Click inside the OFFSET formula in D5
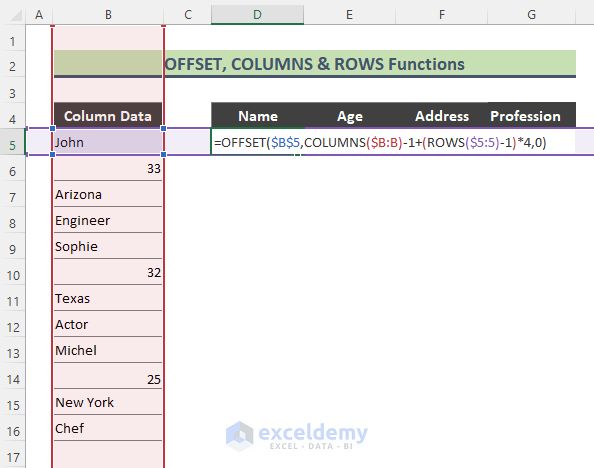This screenshot has width=594, height=468. click(x=380, y=142)
